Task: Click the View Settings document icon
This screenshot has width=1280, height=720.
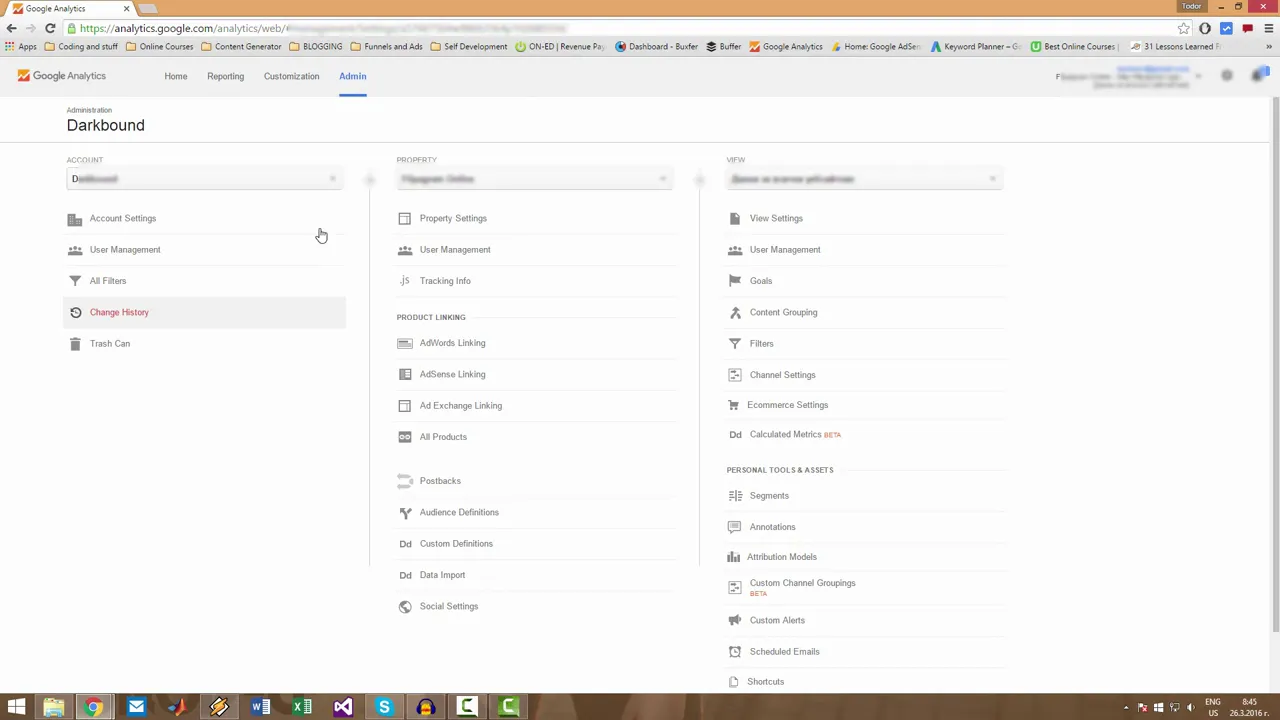Action: 735,218
